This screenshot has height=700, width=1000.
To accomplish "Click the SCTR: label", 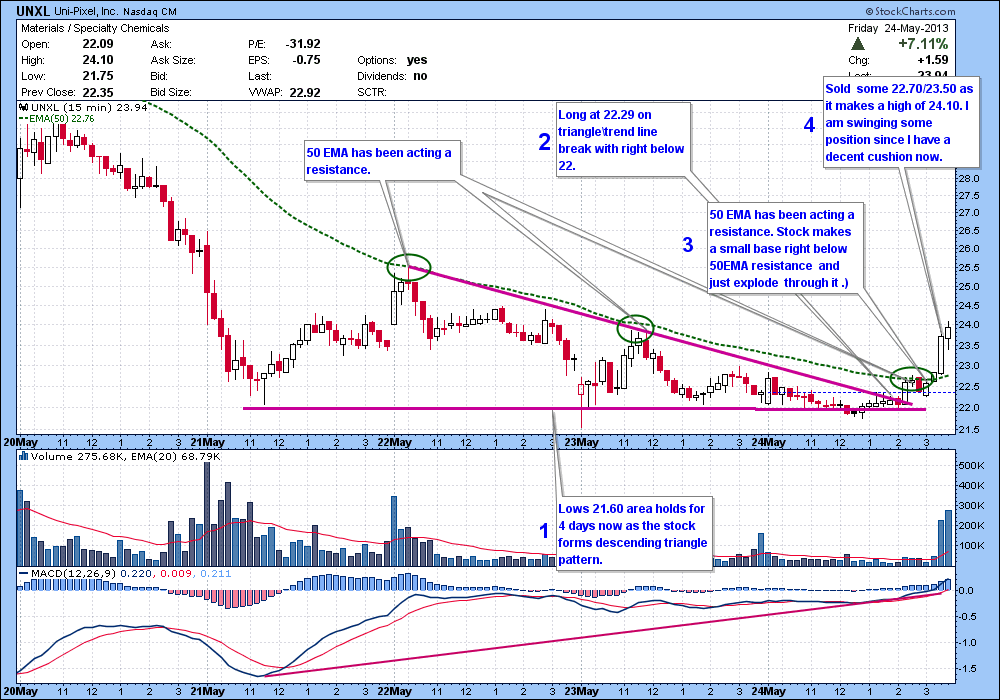I will (372, 92).
